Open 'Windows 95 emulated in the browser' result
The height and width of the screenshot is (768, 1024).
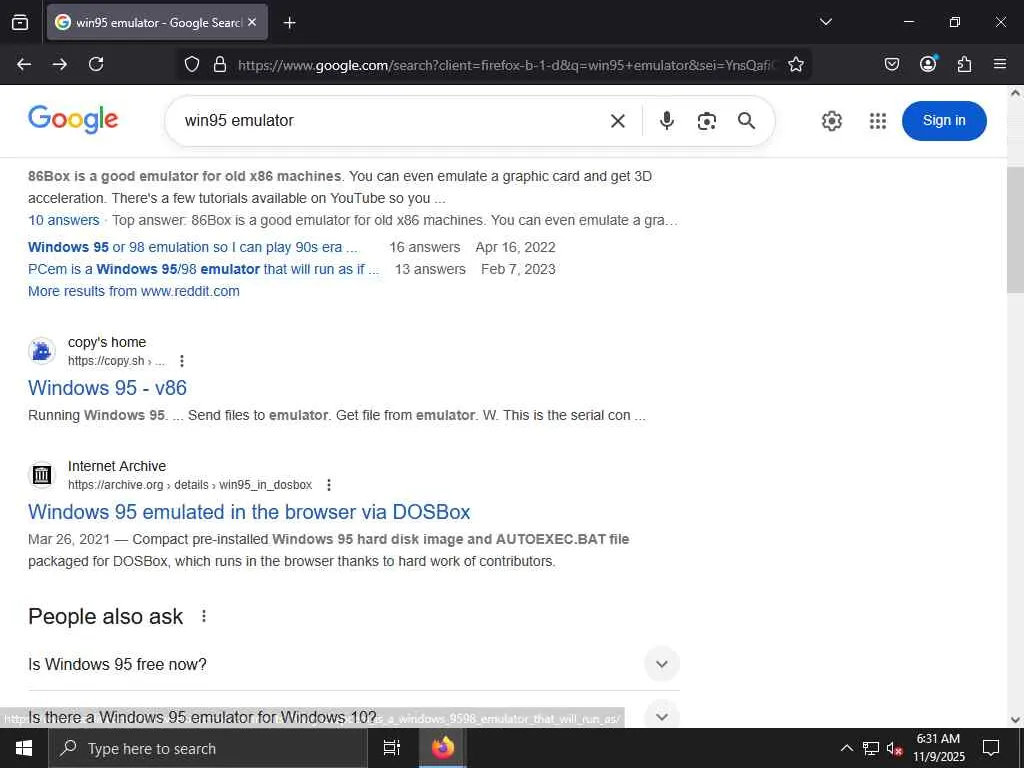(249, 512)
